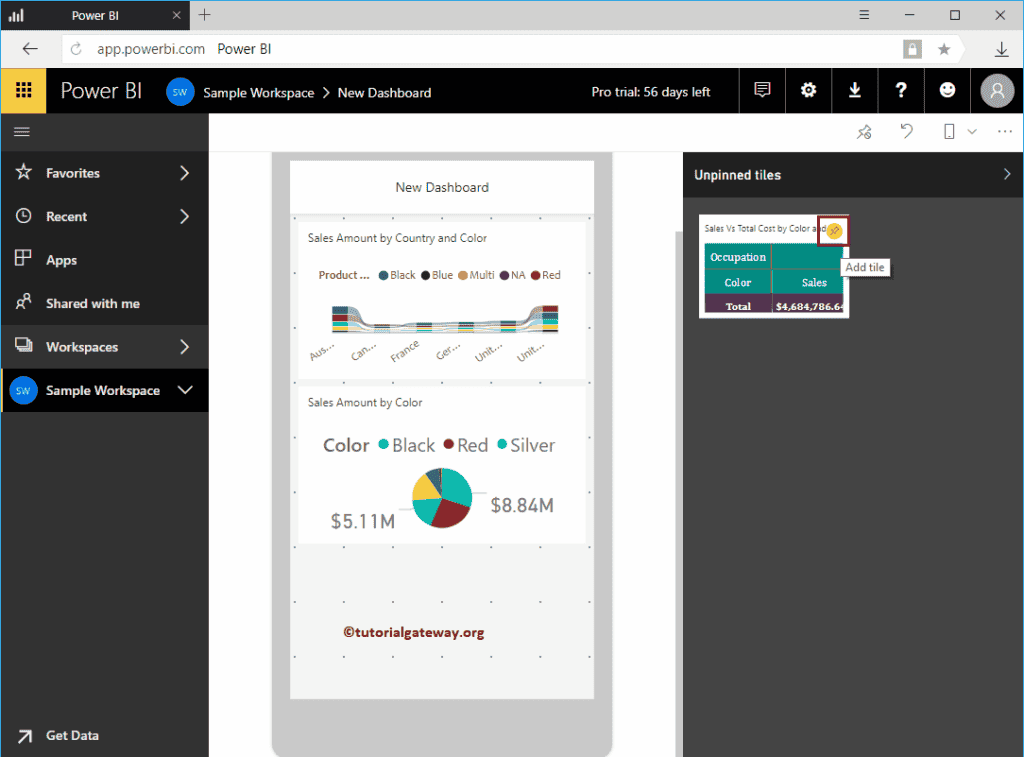The image size is (1024, 757).
Task: Click the Occupation table header
Action: (x=738, y=257)
